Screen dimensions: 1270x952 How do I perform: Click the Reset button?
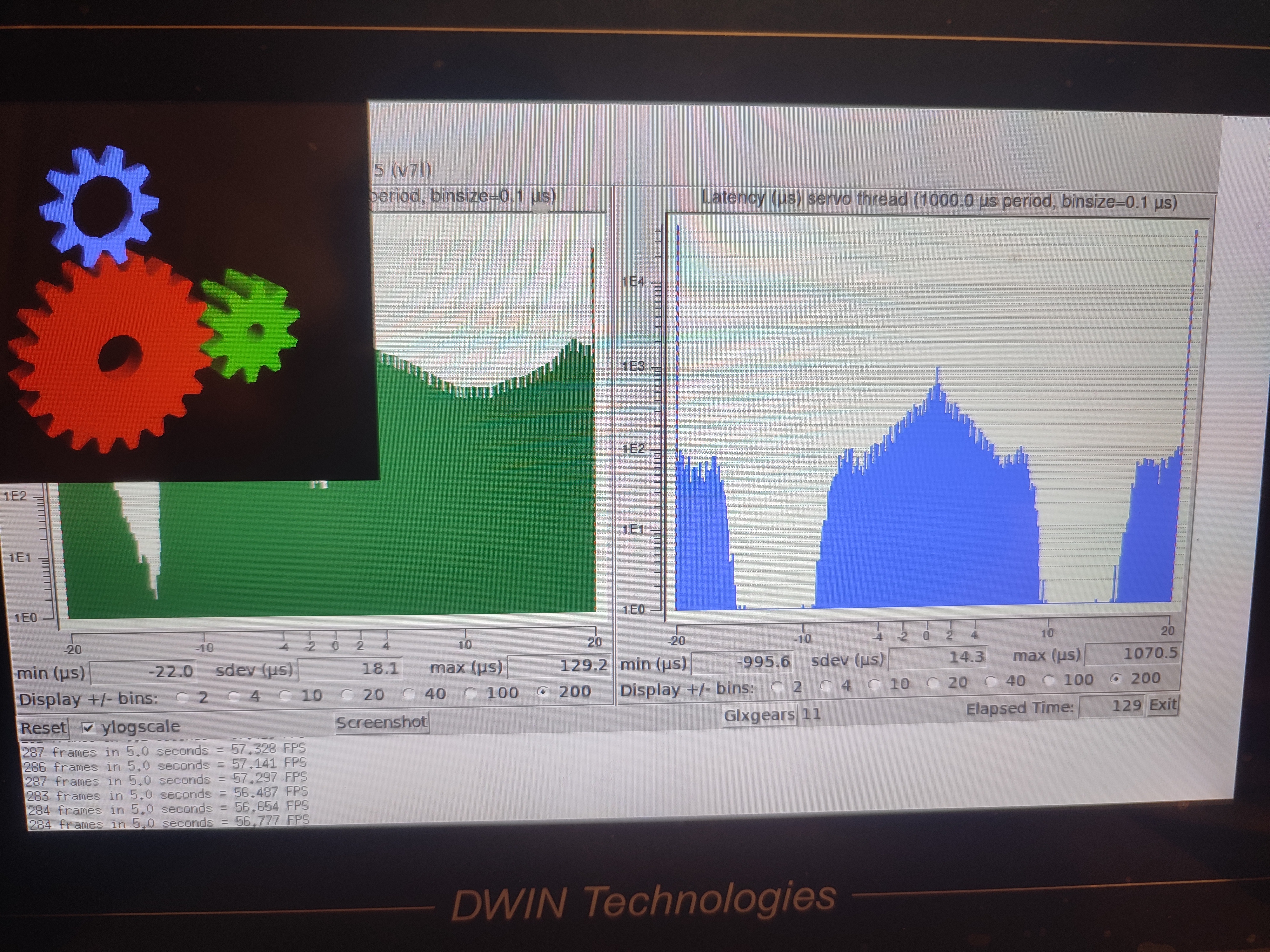[43, 728]
